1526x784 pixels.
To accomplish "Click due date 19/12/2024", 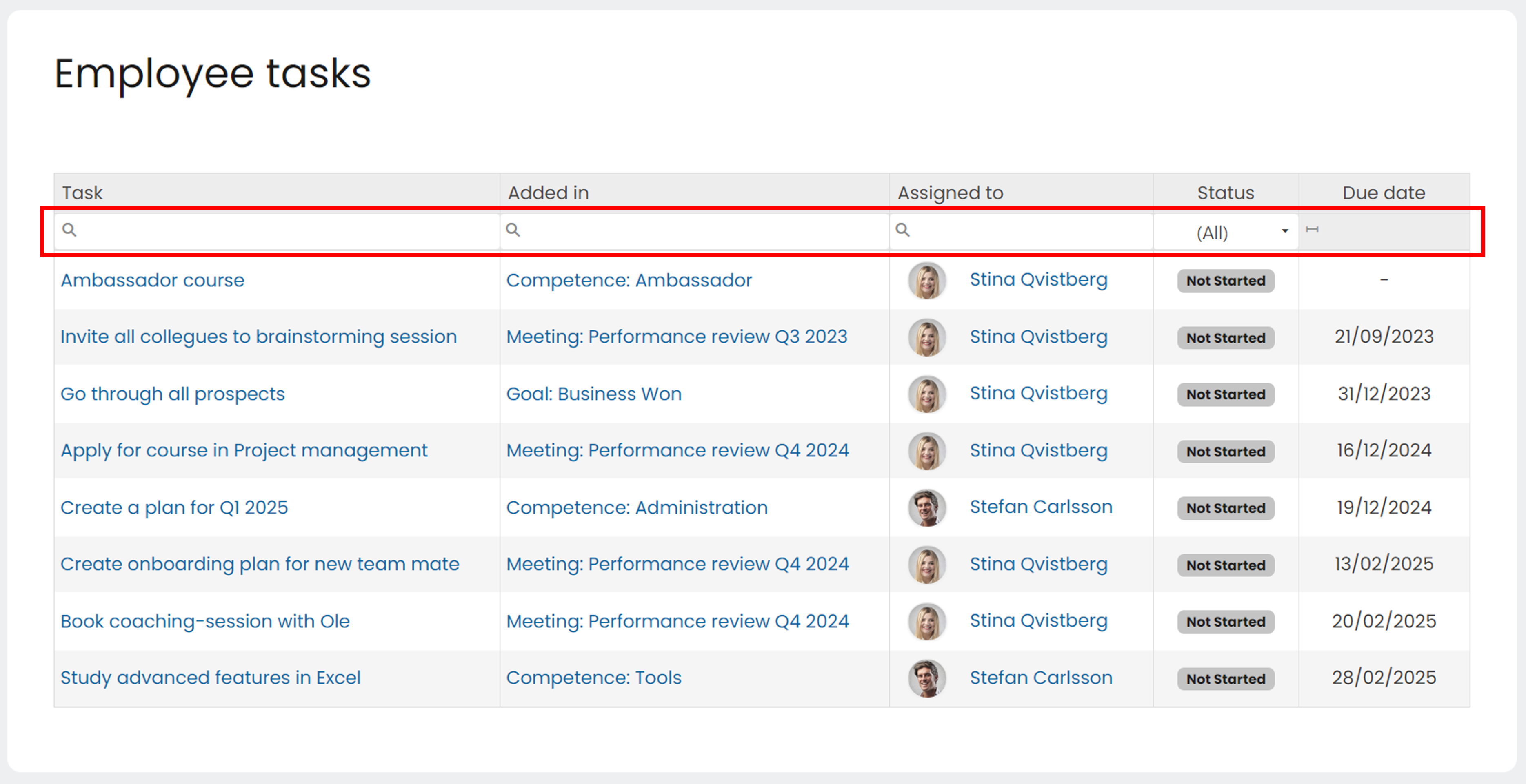I will coord(1384,507).
